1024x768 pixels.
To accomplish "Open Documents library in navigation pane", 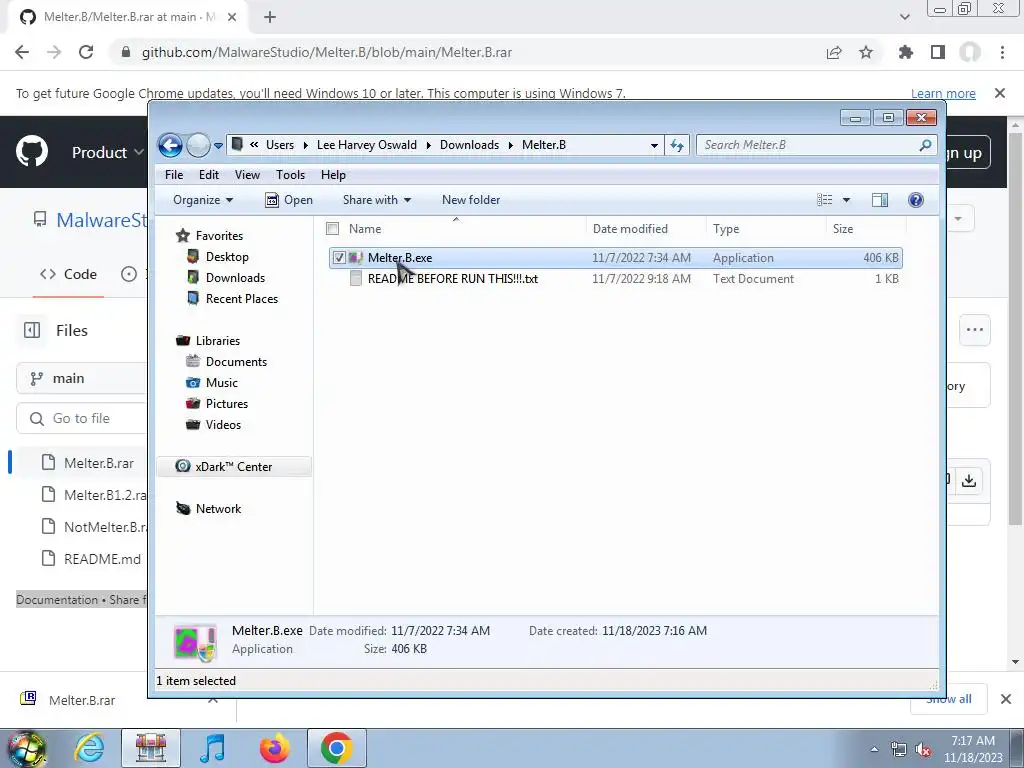I will click(x=236, y=362).
